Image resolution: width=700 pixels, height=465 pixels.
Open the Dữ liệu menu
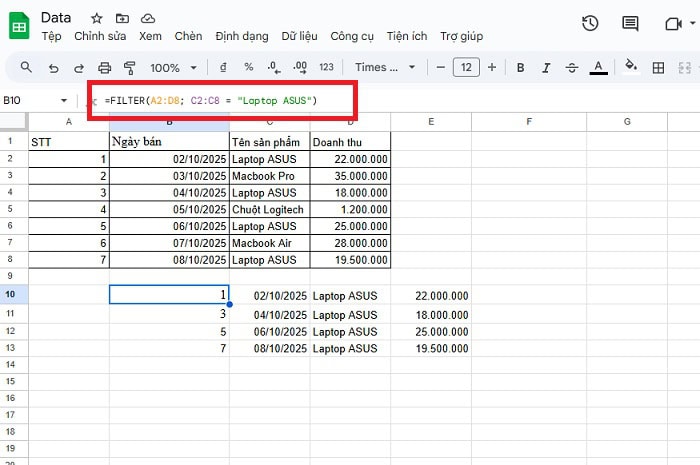[x=300, y=36]
